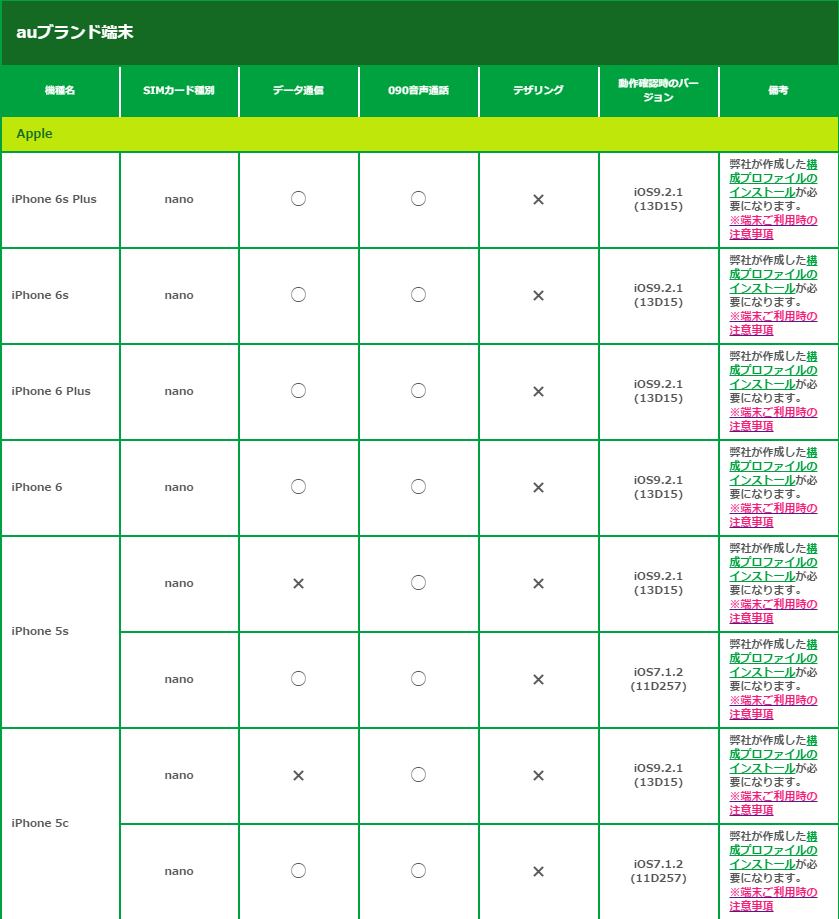Click データ通信 circle mark in iPhone 6 row
This screenshot has width=839, height=919.
[299, 487]
